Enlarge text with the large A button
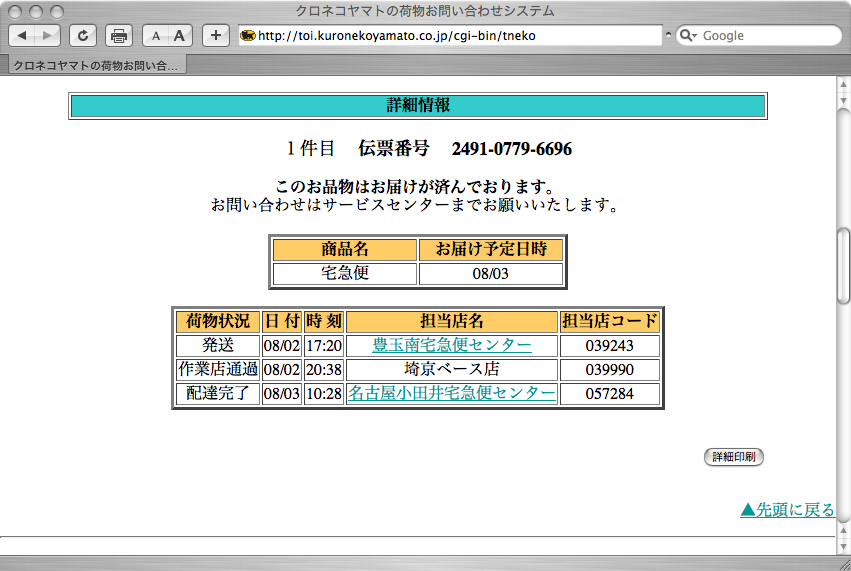This screenshot has width=851, height=571. [x=180, y=36]
